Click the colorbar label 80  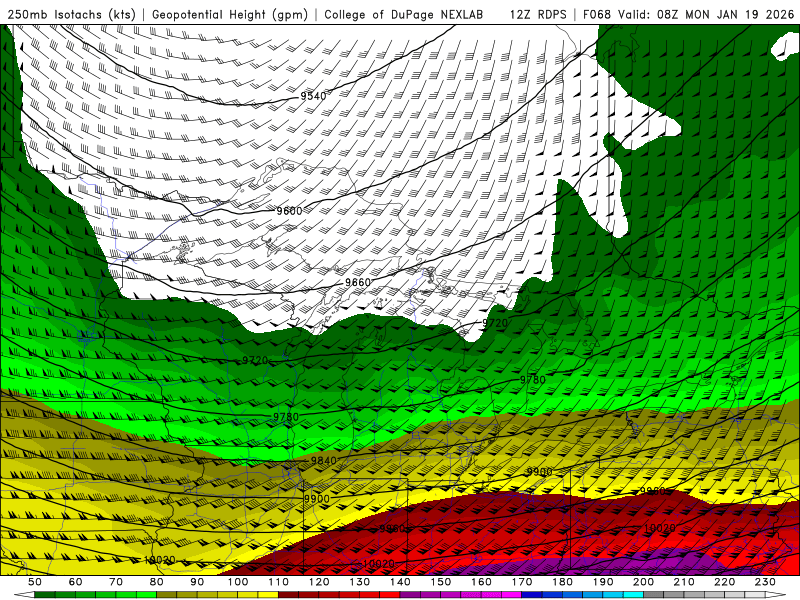pyautogui.click(x=156, y=582)
